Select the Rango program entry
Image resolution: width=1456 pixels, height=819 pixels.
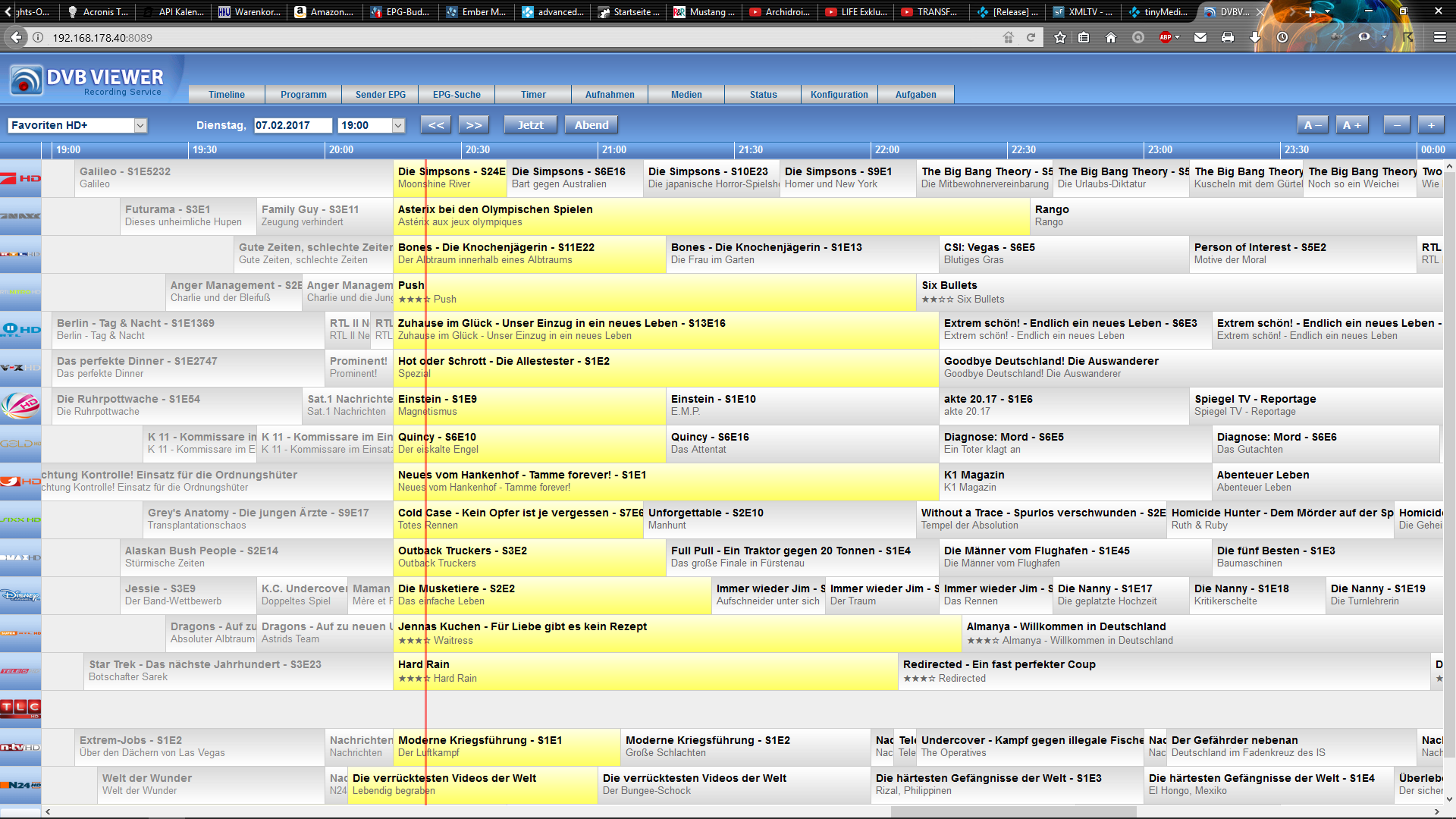[1236, 216]
